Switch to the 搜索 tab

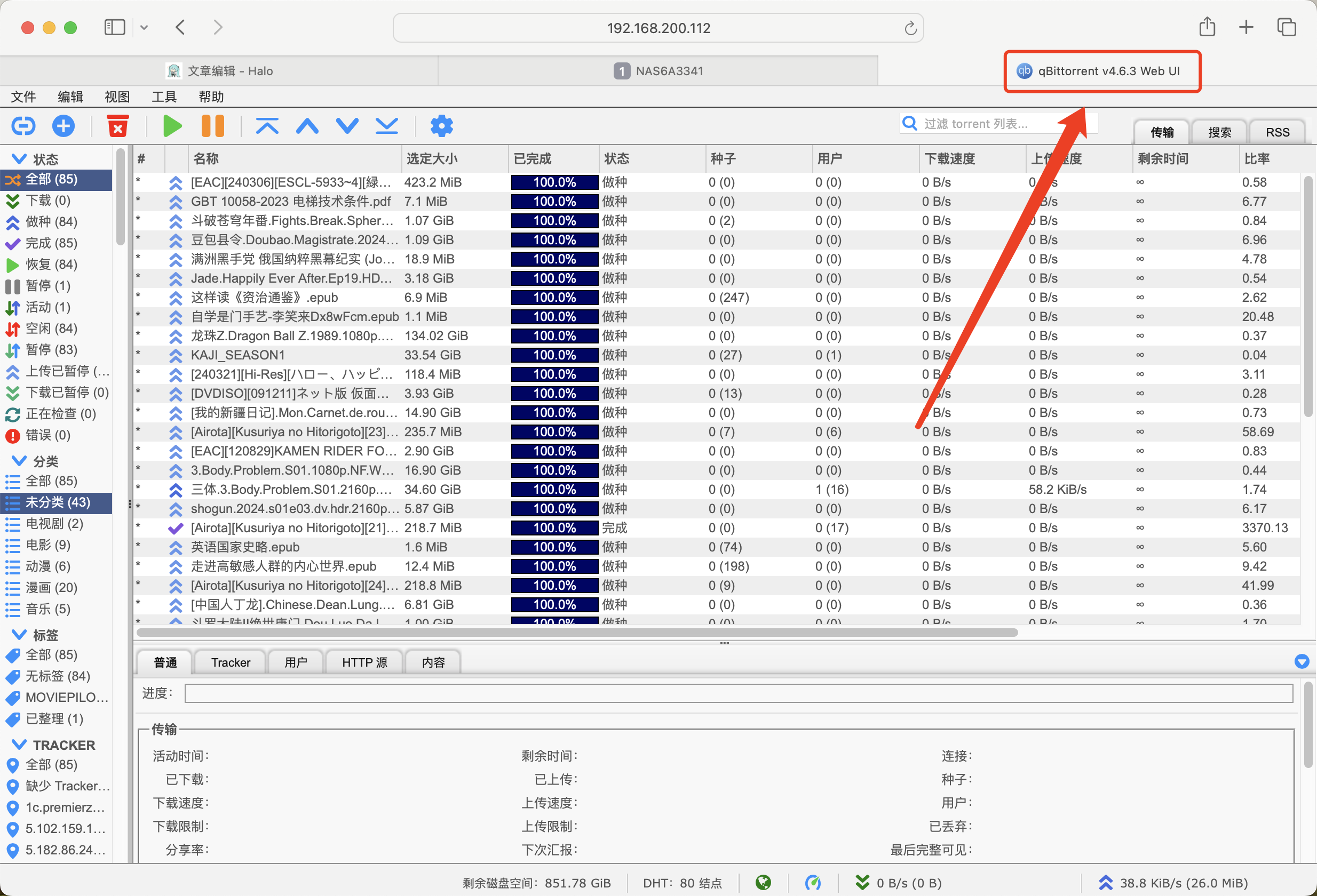pos(1219,132)
